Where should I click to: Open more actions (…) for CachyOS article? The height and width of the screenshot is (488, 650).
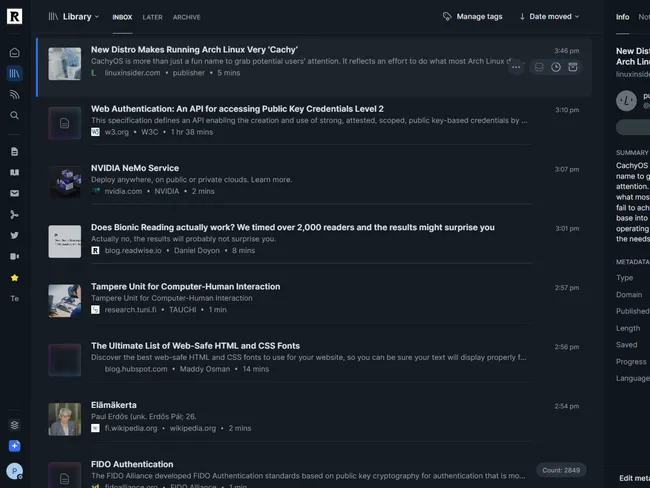516,67
